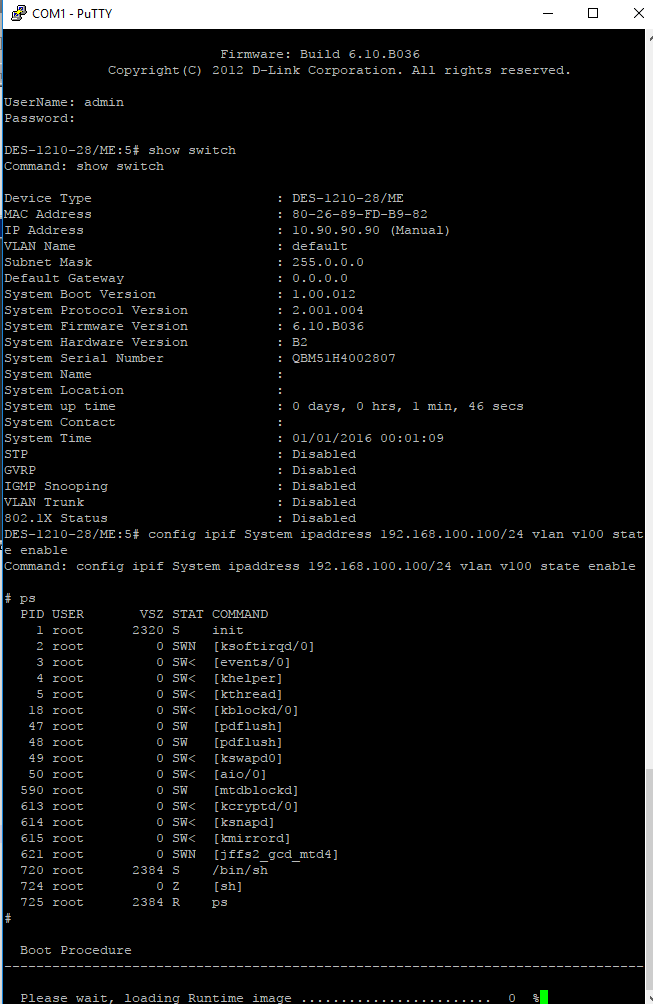653x1004 pixels.
Task: Click the IP address 10.90.90.90 value
Action: tap(335, 230)
